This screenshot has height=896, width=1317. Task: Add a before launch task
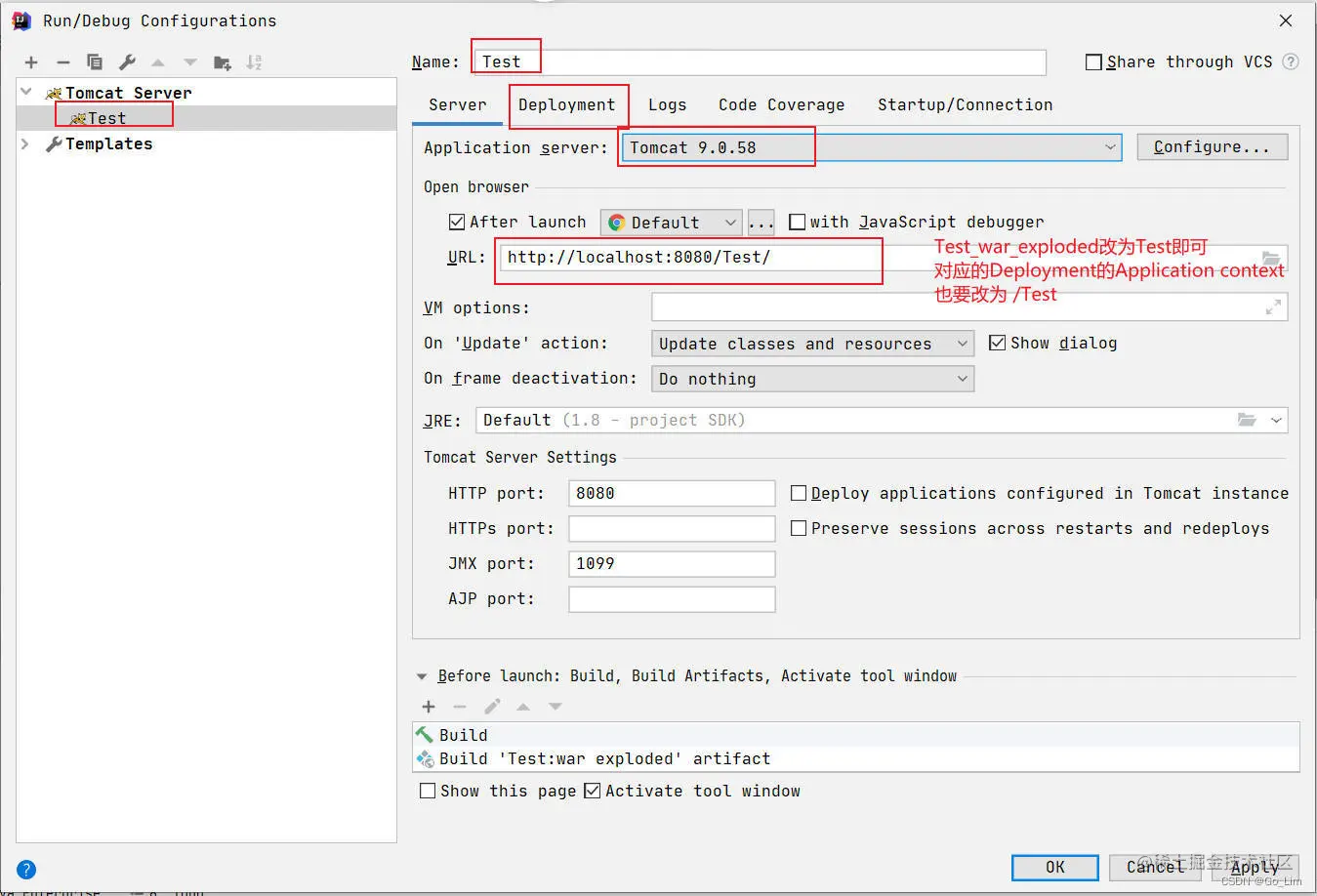coord(429,707)
